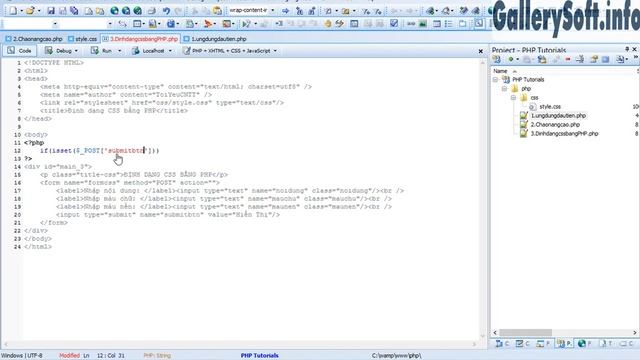Click the globe tab icon at Project panel bottom
640x360 pixels.
[x=582, y=344]
